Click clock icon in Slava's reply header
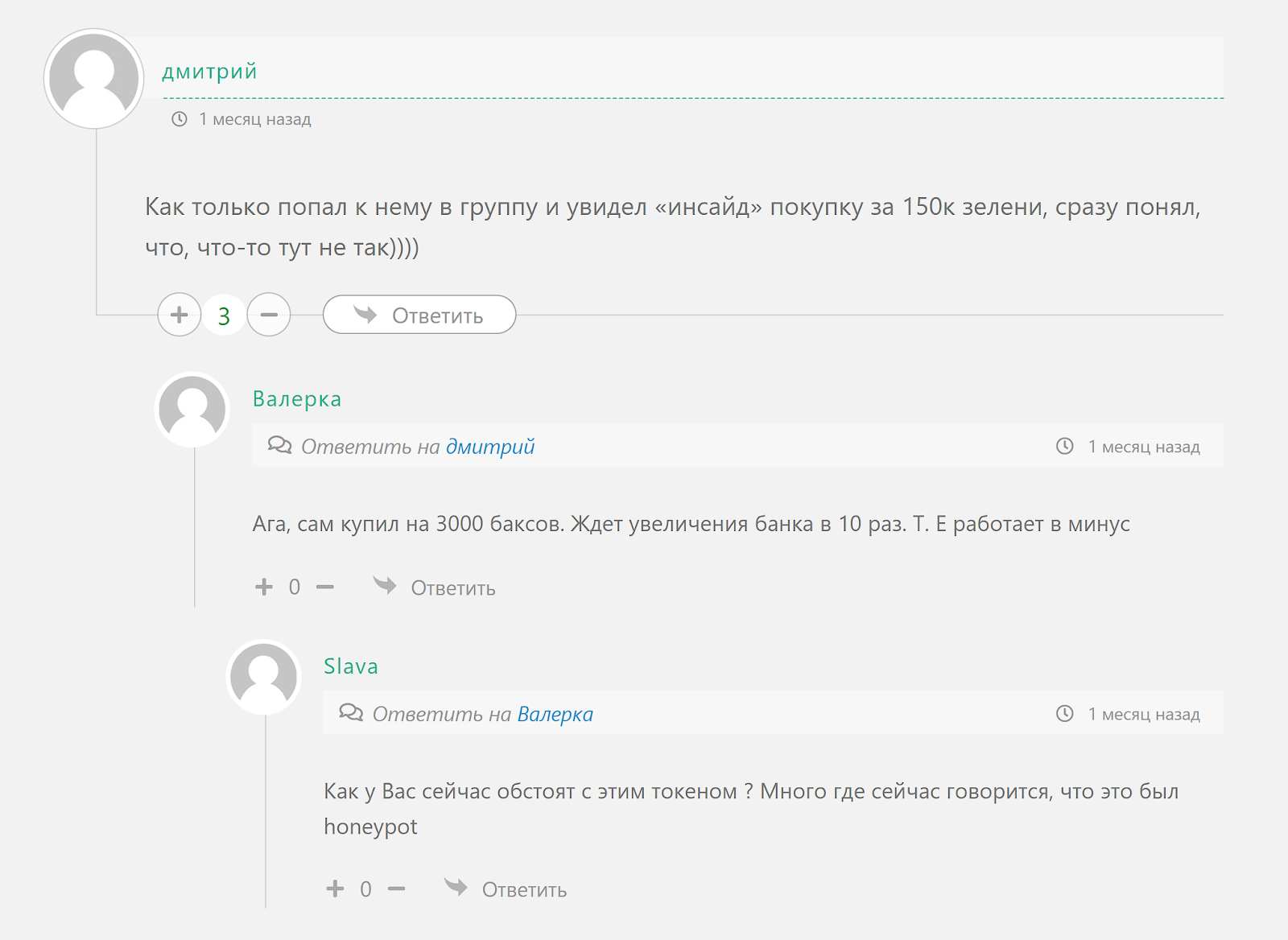This screenshot has height=940, width=1288. click(1065, 713)
